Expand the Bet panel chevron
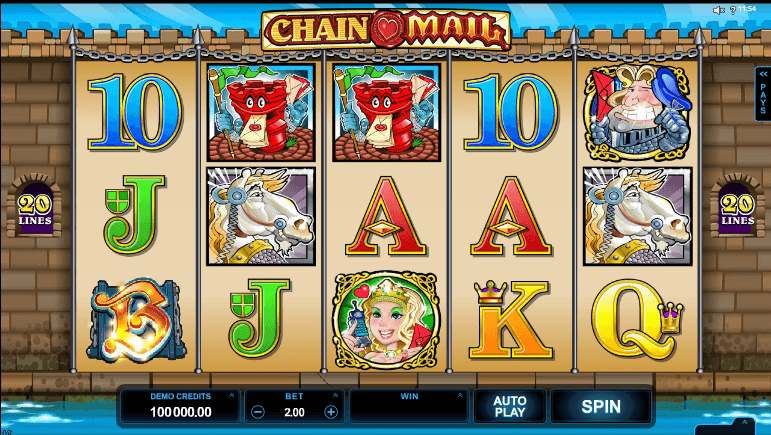Screen dimensions: 771x435 click(x=335, y=395)
